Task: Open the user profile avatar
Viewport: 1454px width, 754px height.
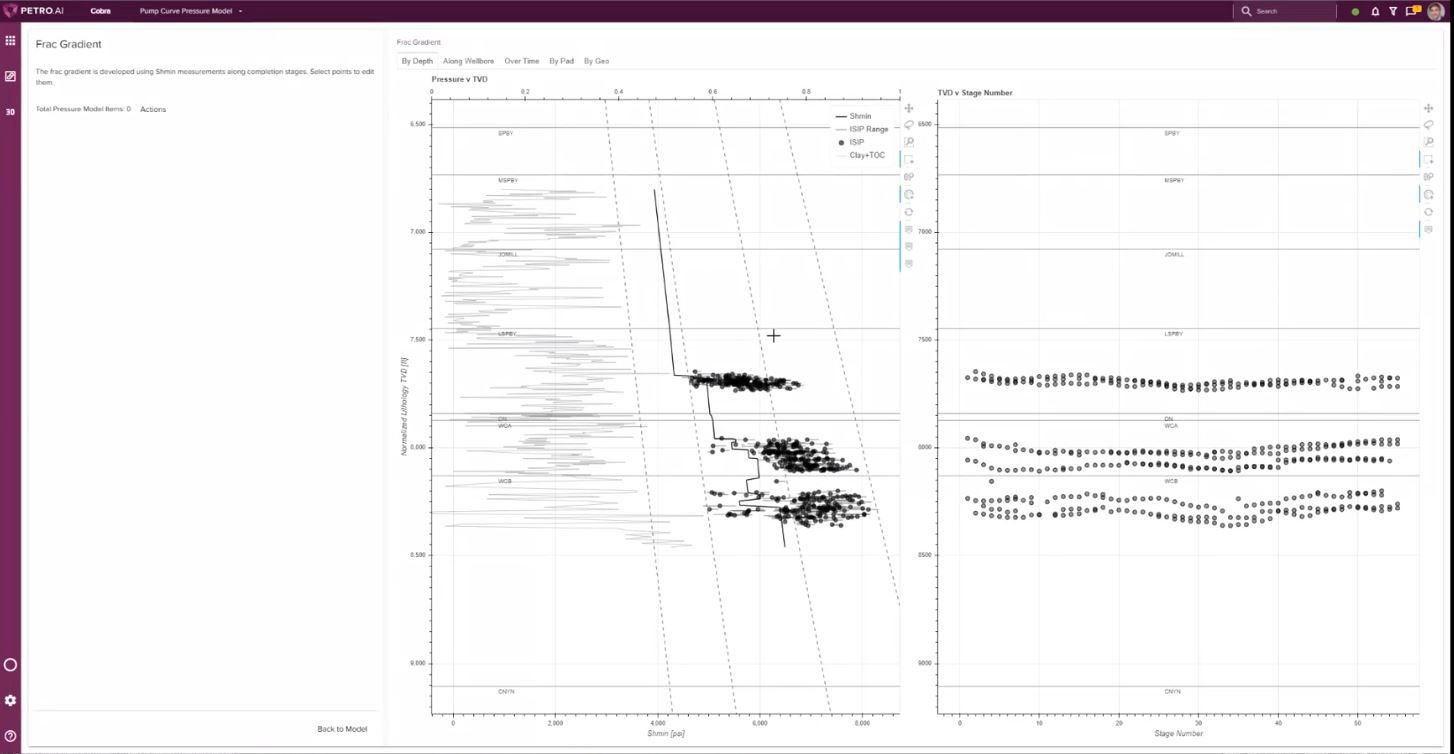Action: (1435, 11)
